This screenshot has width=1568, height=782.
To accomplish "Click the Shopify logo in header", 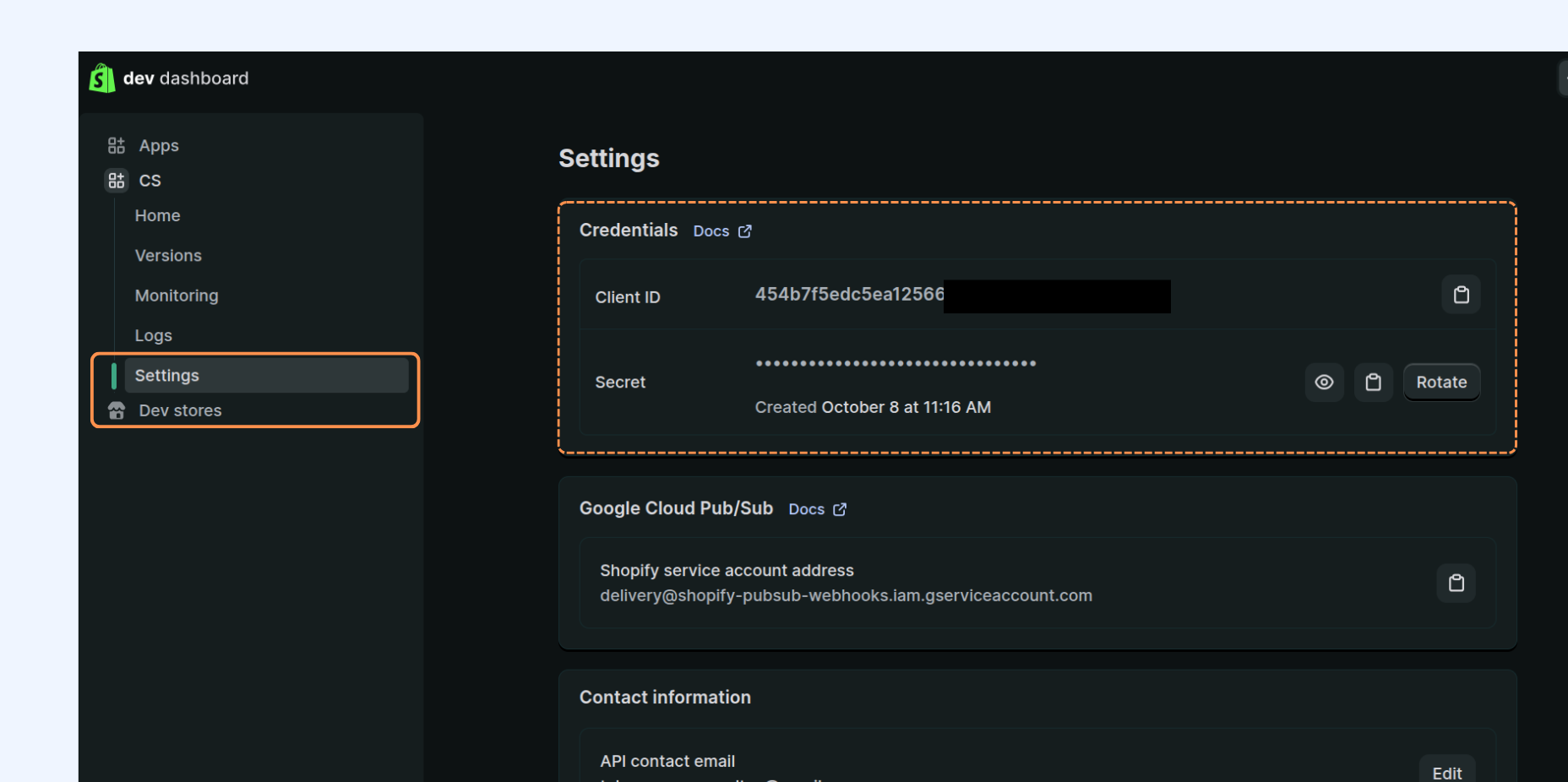I will 102,79.
